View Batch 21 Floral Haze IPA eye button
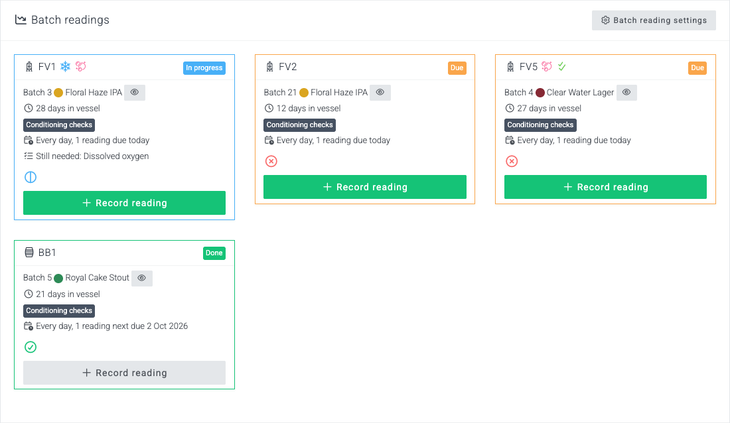Viewport: 730px width, 423px height. click(380, 92)
